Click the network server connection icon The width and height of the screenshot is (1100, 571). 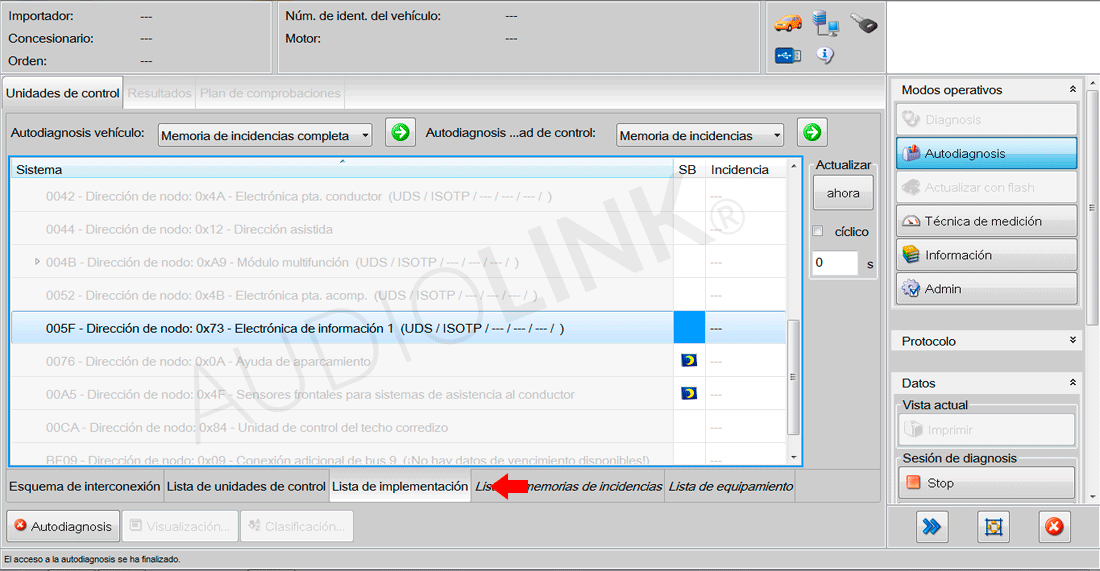(x=826, y=23)
